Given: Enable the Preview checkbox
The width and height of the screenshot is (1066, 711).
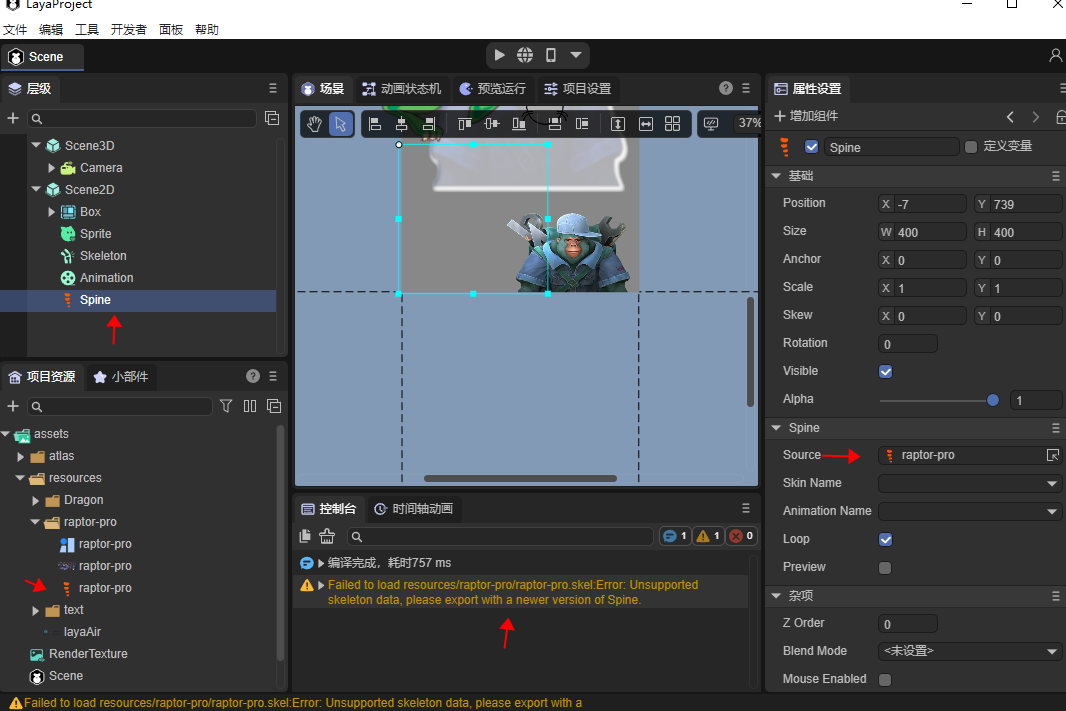Looking at the screenshot, I should tap(885, 567).
